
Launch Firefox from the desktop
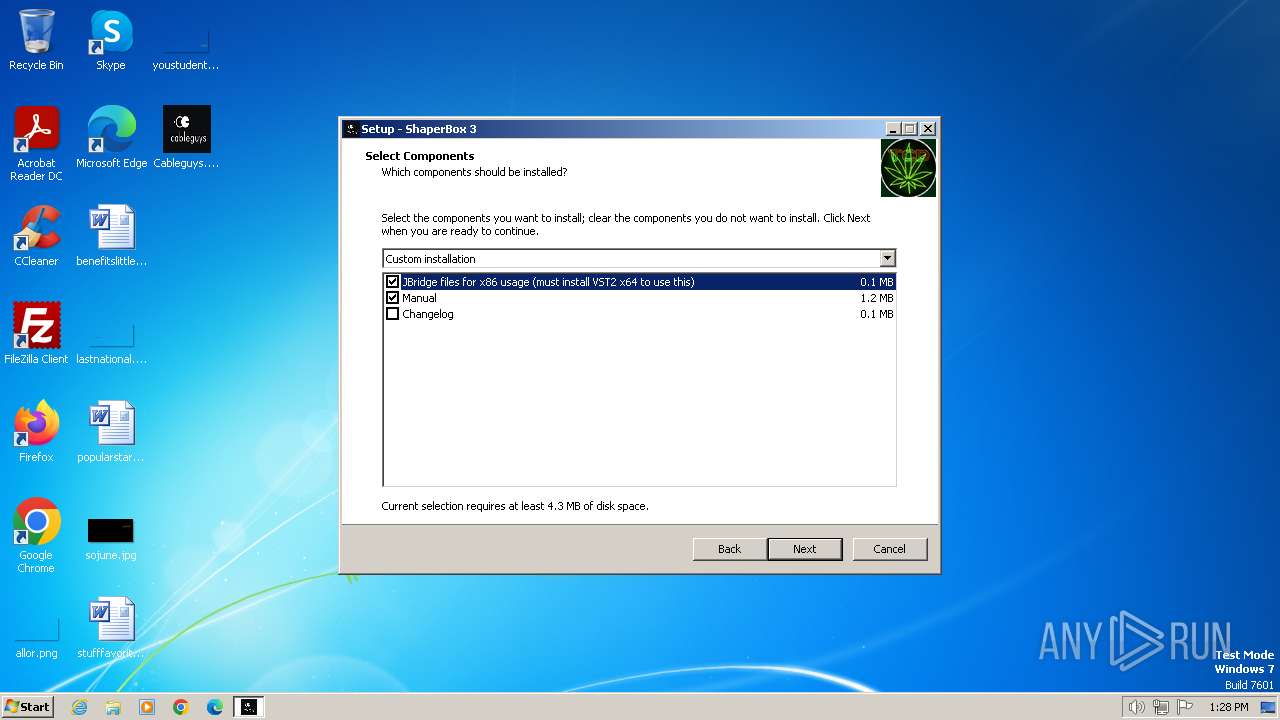[36, 432]
